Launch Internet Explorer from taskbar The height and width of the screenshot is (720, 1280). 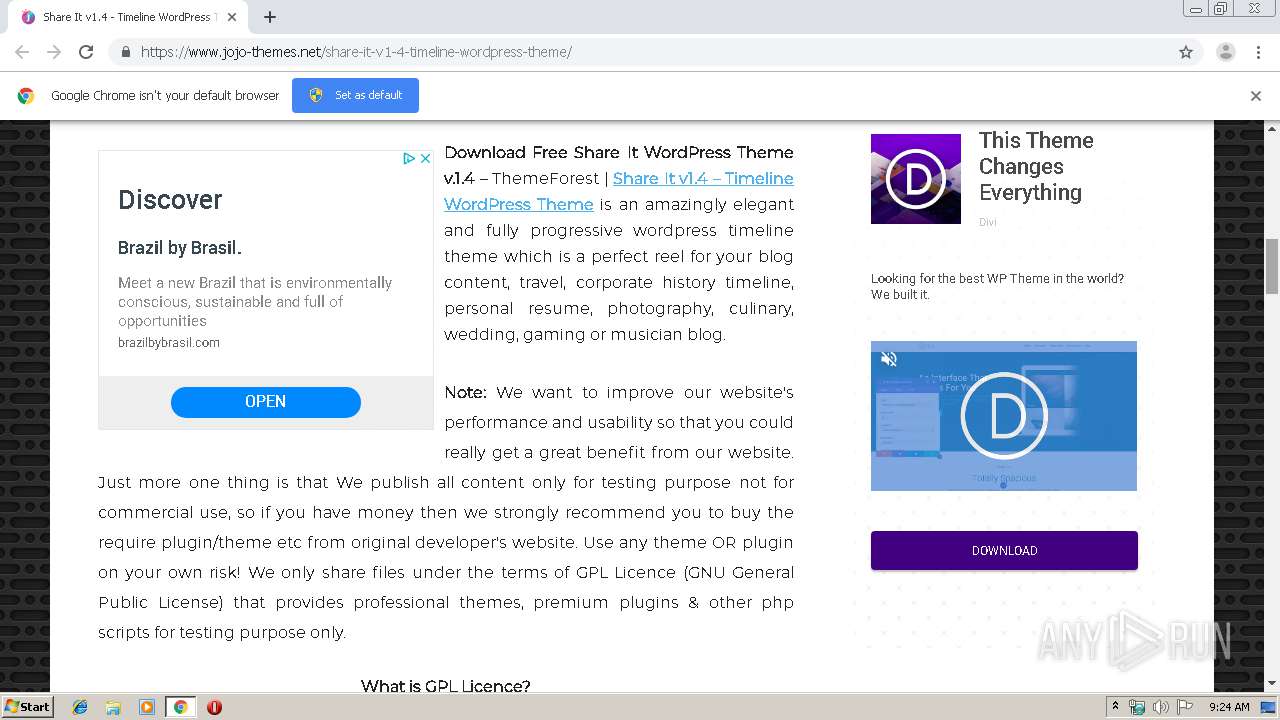80,707
